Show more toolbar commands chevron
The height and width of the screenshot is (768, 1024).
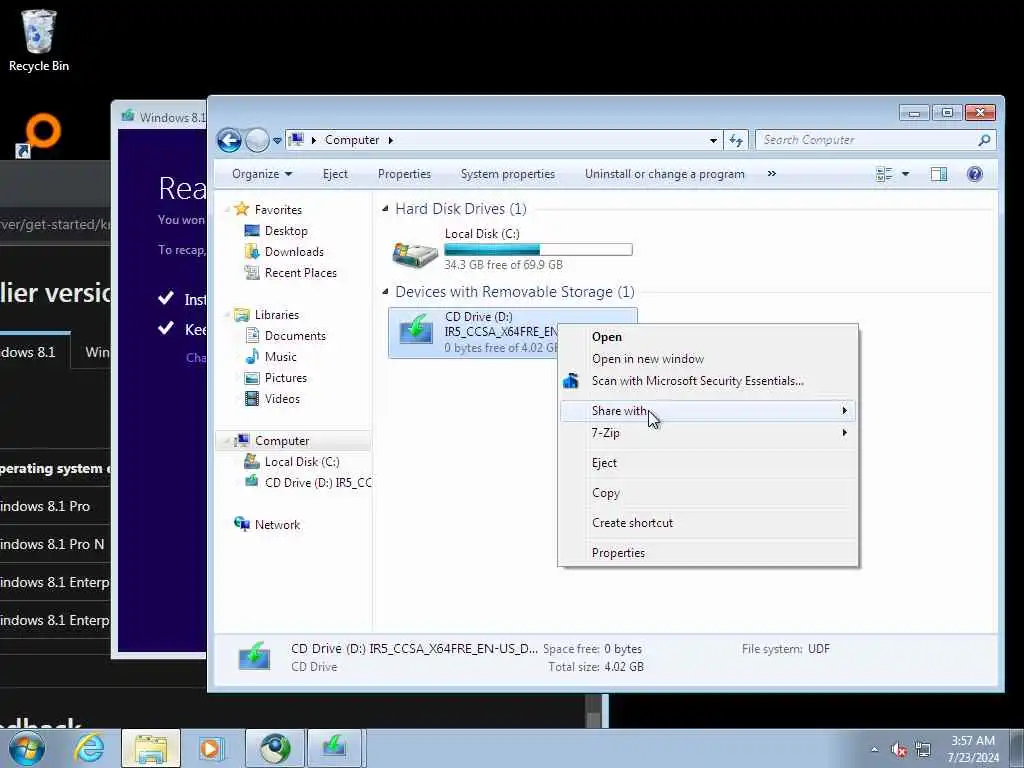[x=771, y=174]
